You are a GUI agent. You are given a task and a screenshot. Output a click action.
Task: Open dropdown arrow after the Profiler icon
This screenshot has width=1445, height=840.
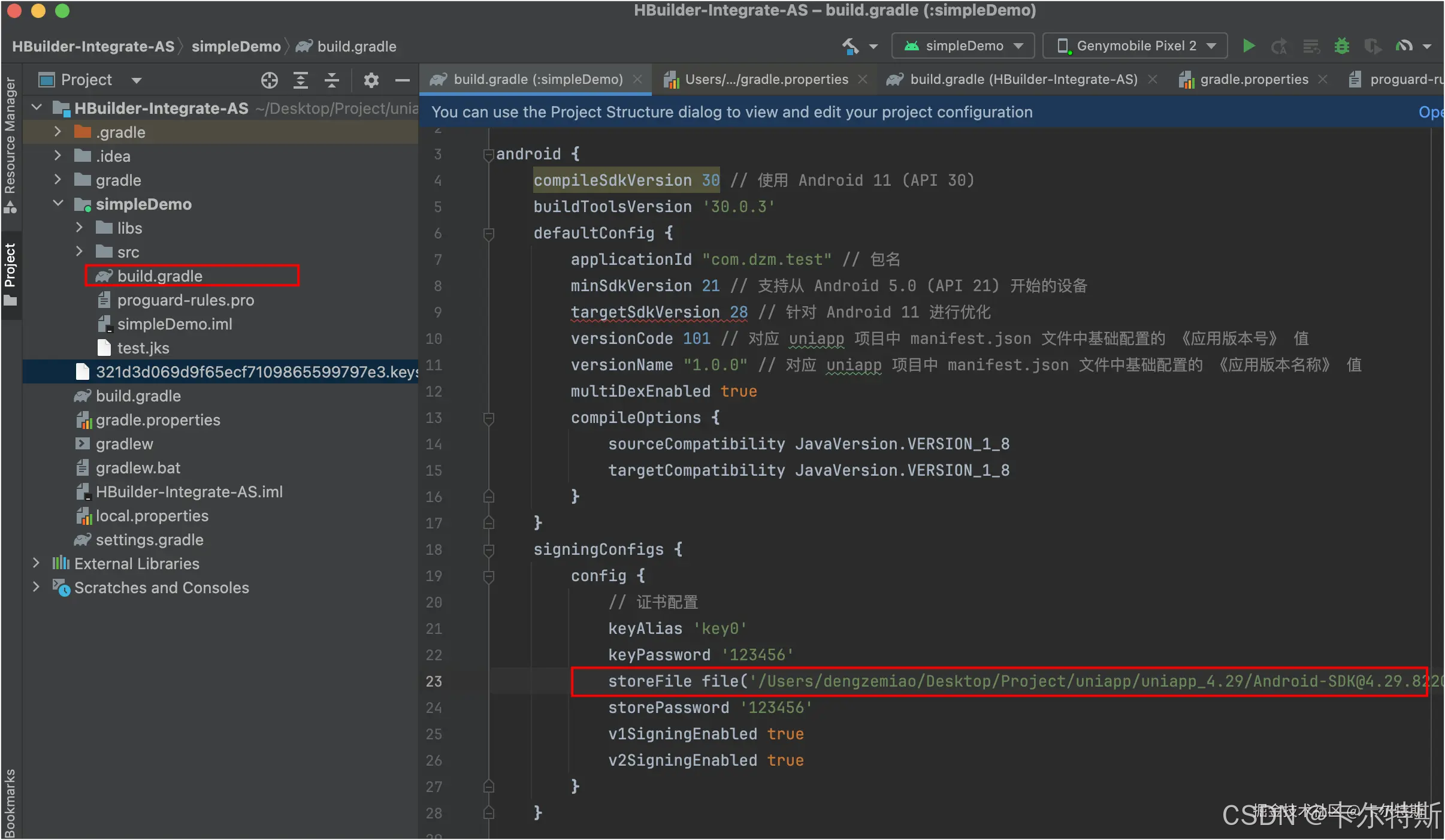pyautogui.click(x=1427, y=47)
